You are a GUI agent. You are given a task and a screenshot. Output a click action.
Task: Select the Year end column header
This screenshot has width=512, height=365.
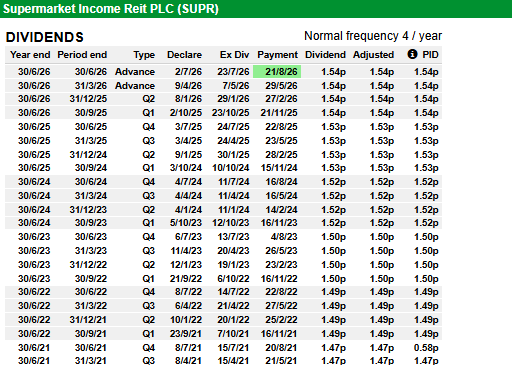30,55
